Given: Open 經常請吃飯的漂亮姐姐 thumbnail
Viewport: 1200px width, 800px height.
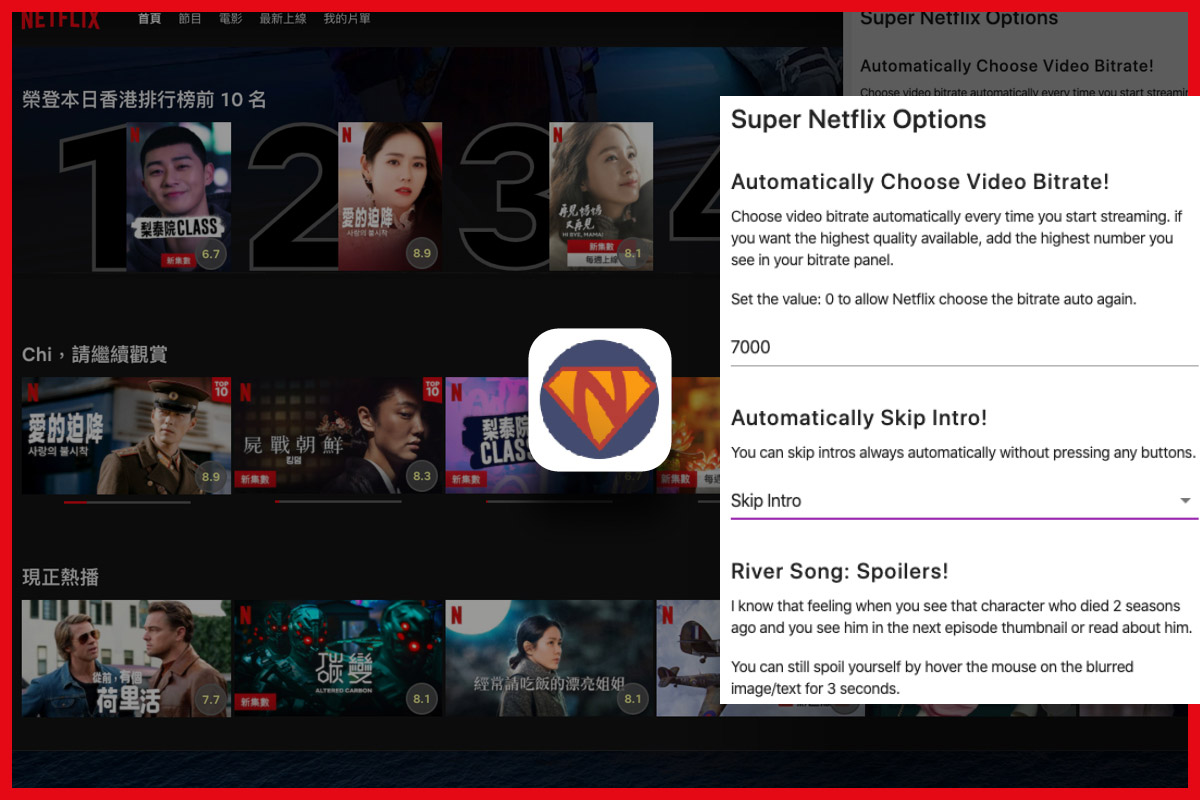Looking at the screenshot, I should point(549,658).
